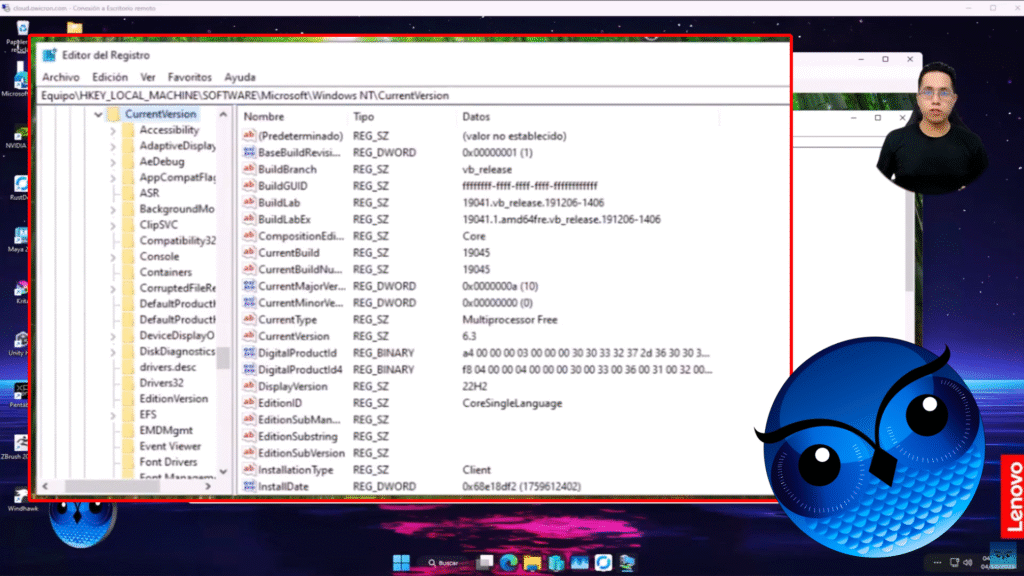Click the DigitalProductId binary value icon
1024x576 pixels.
(250, 353)
